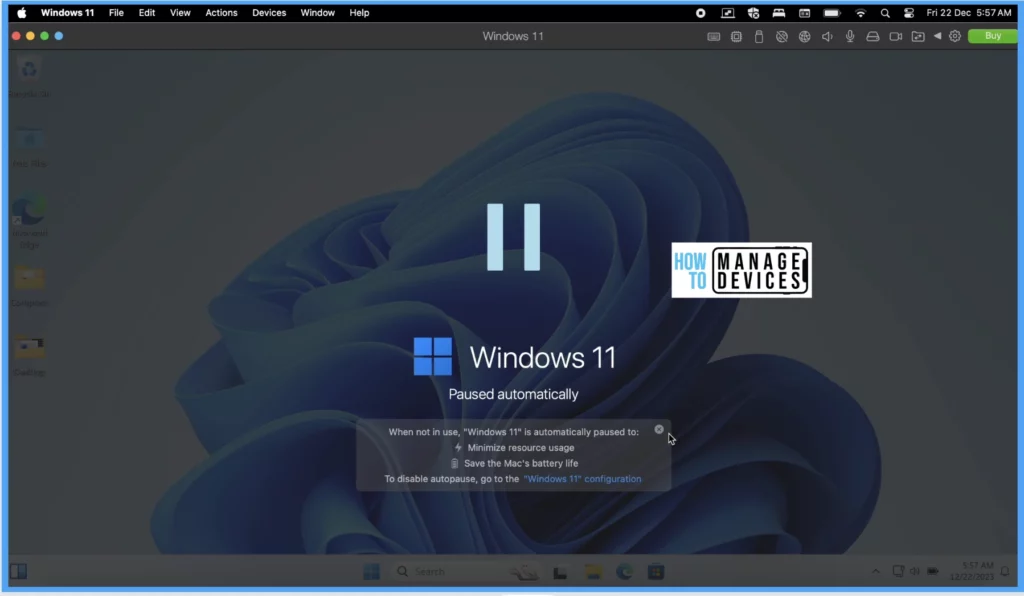1024x596 pixels.
Task: Open the hard disk drive icon
Action: coord(872,37)
